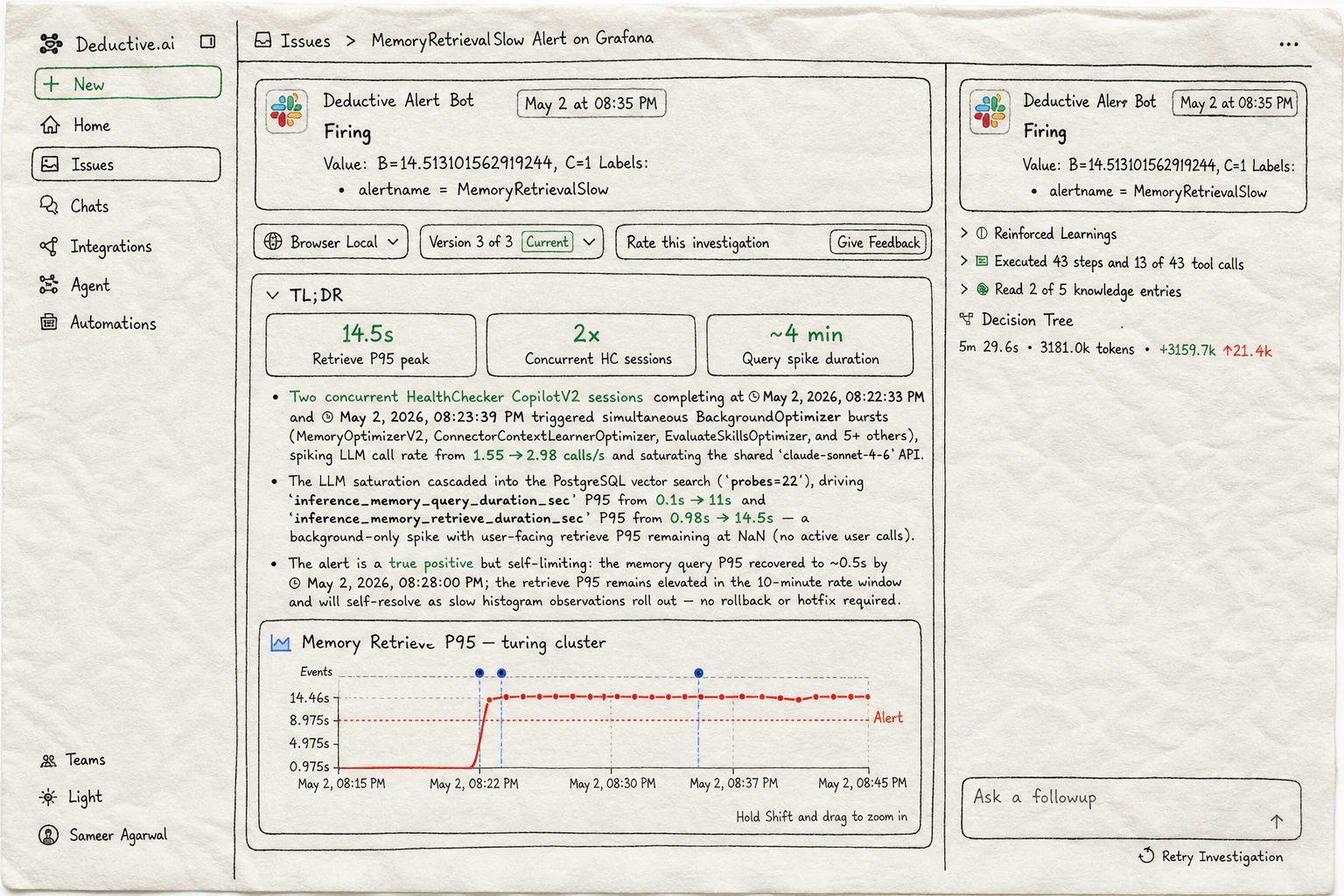The width and height of the screenshot is (1344, 896).
Task: Click Retry Investigation
Action: pyautogui.click(x=1211, y=857)
